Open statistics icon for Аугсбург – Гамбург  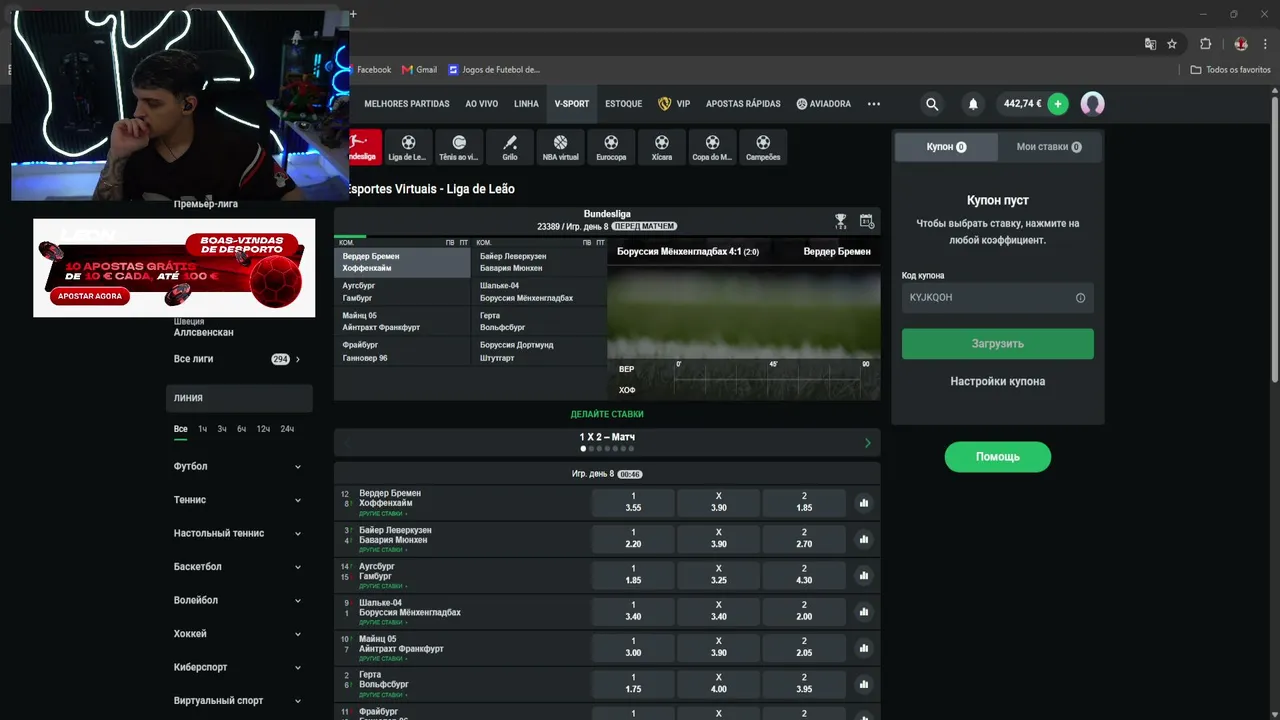[x=864, y=575]
